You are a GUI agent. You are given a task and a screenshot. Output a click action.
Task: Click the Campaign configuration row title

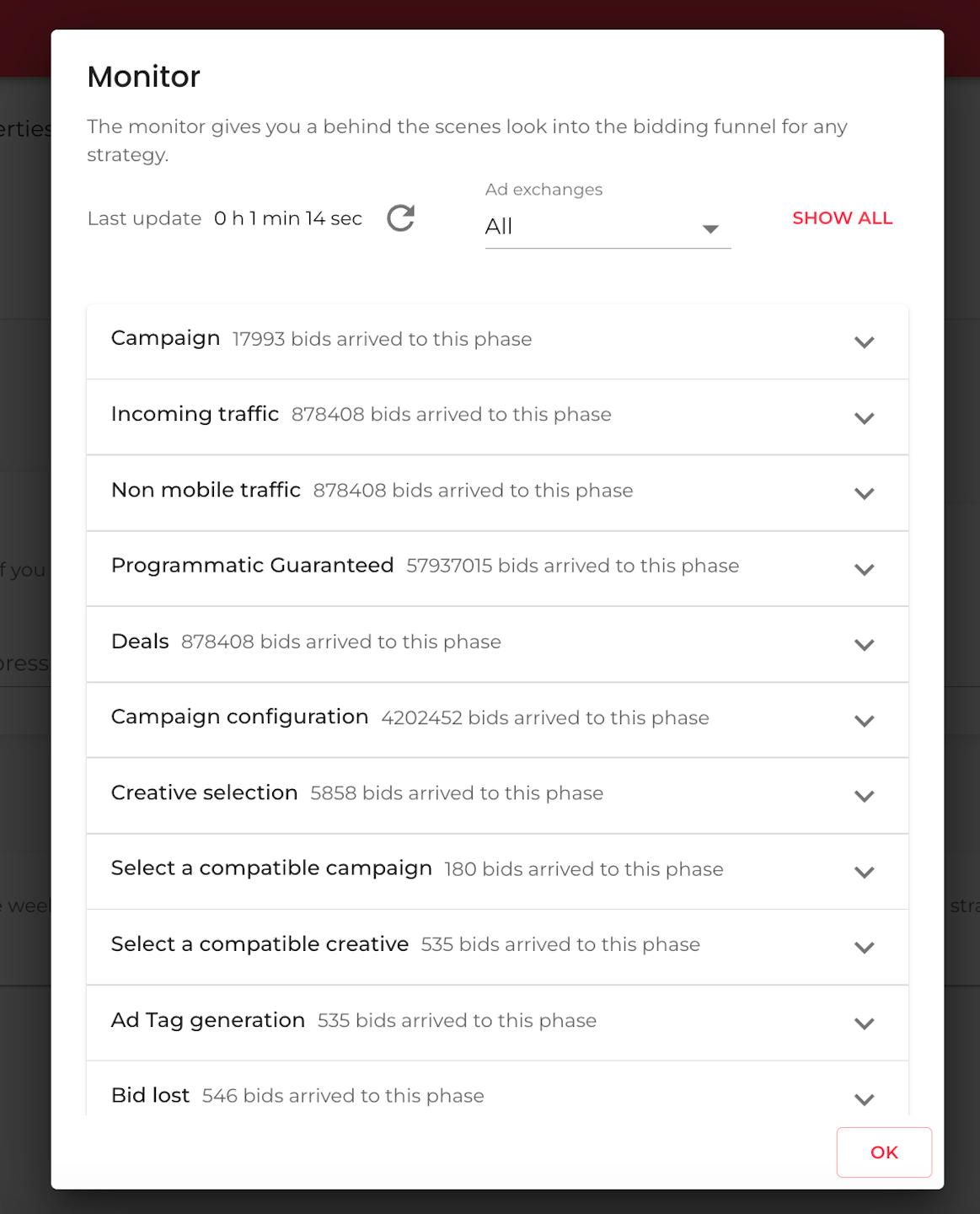tap(239, 717)
